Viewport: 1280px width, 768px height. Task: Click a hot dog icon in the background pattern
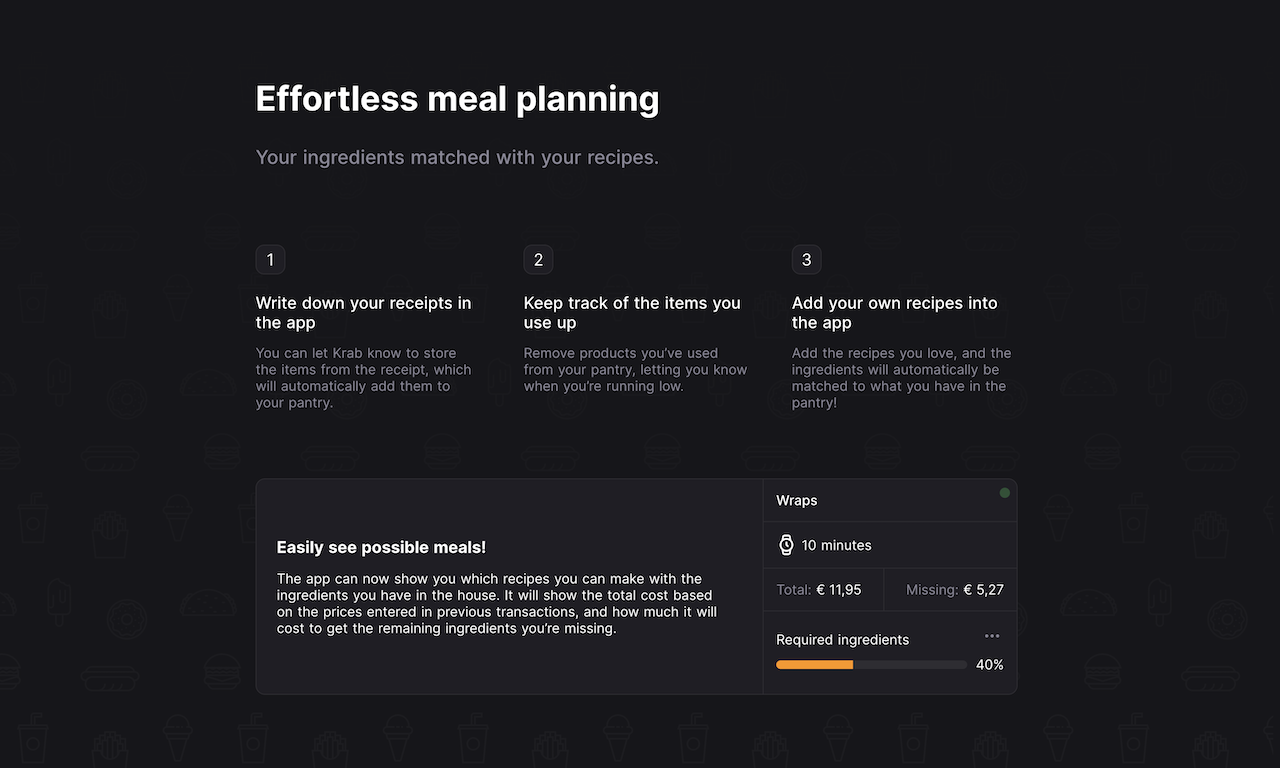(110, 458)
